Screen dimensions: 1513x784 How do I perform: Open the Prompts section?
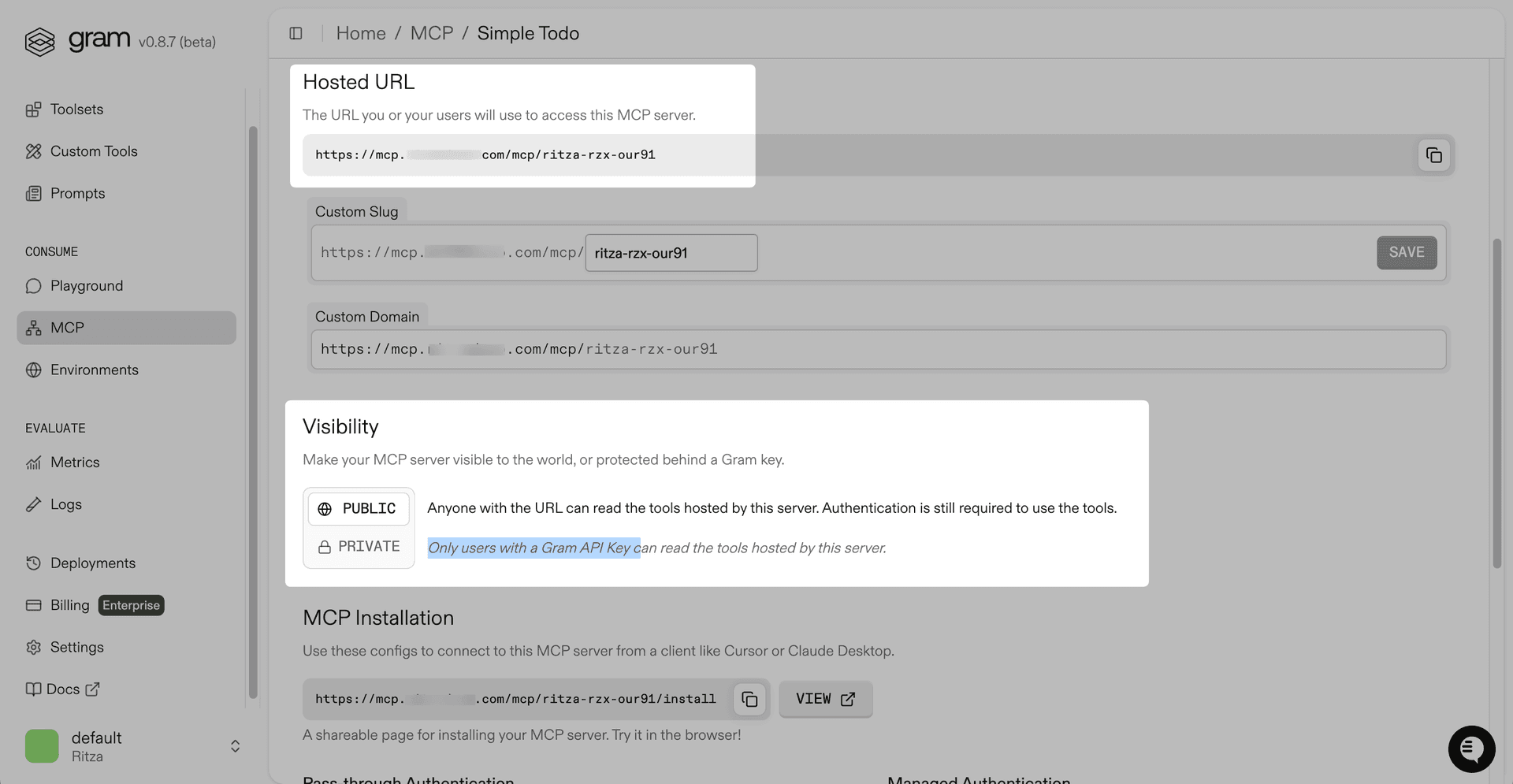pos(77,193)
